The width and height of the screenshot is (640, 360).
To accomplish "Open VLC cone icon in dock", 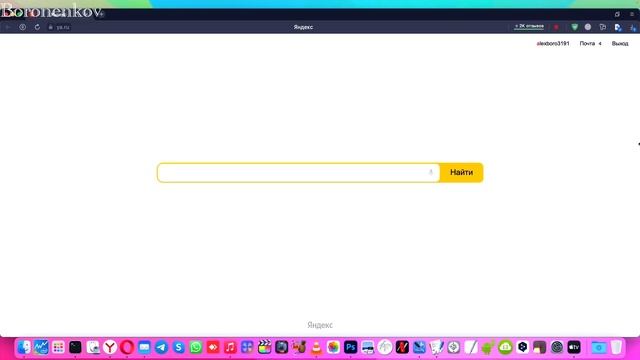I will click(x=316, y=347).
